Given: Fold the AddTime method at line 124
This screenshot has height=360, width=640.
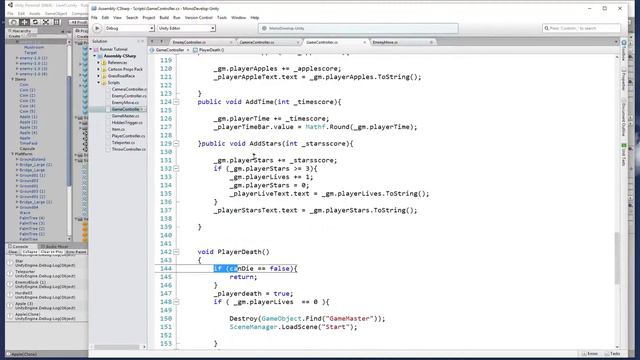Looking at the screenshot, I should [176, 102].
